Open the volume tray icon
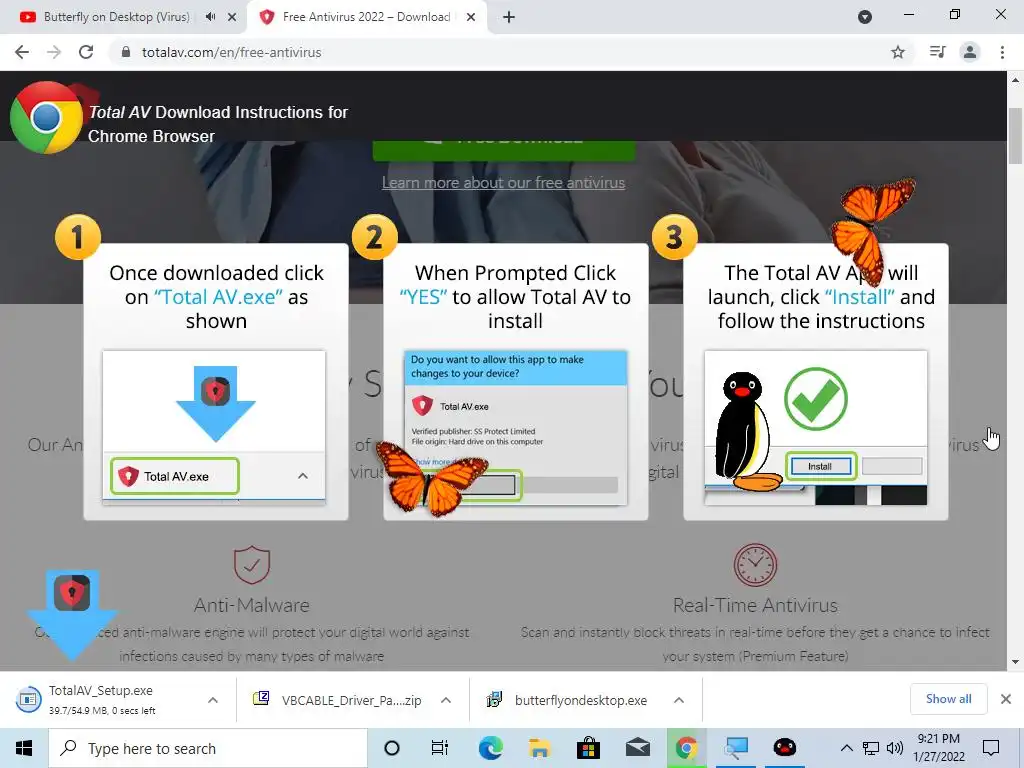 (x=895, y=748)
